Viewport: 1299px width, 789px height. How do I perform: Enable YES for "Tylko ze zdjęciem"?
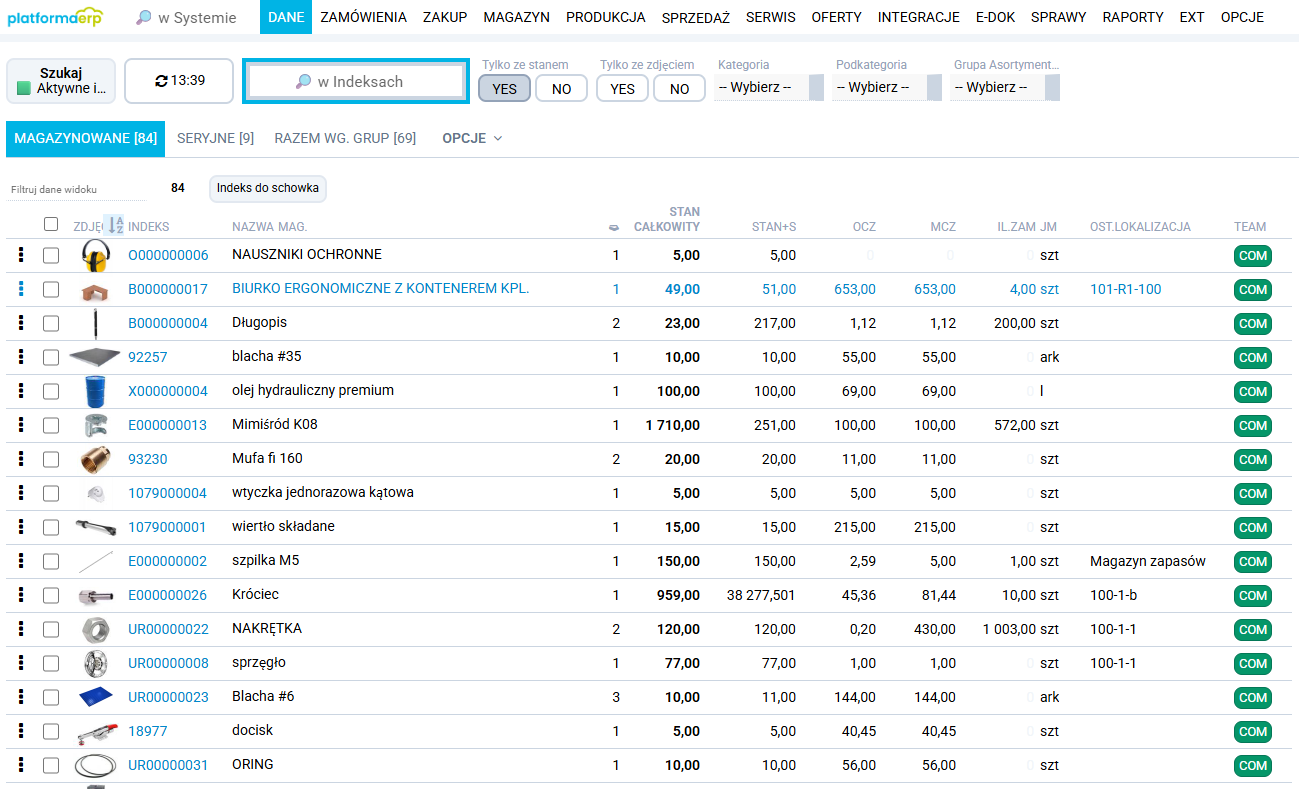coord(622,88)
